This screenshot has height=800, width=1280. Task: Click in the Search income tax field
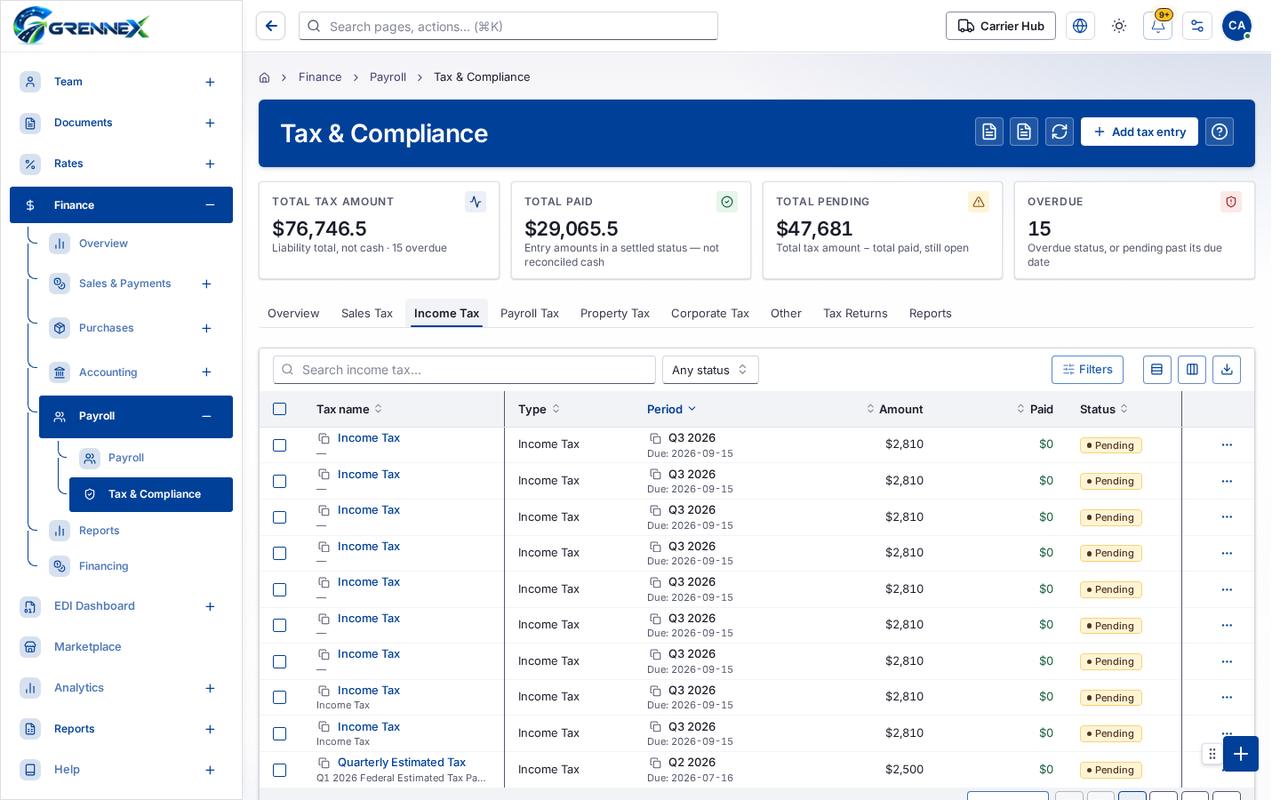point(464,370)
